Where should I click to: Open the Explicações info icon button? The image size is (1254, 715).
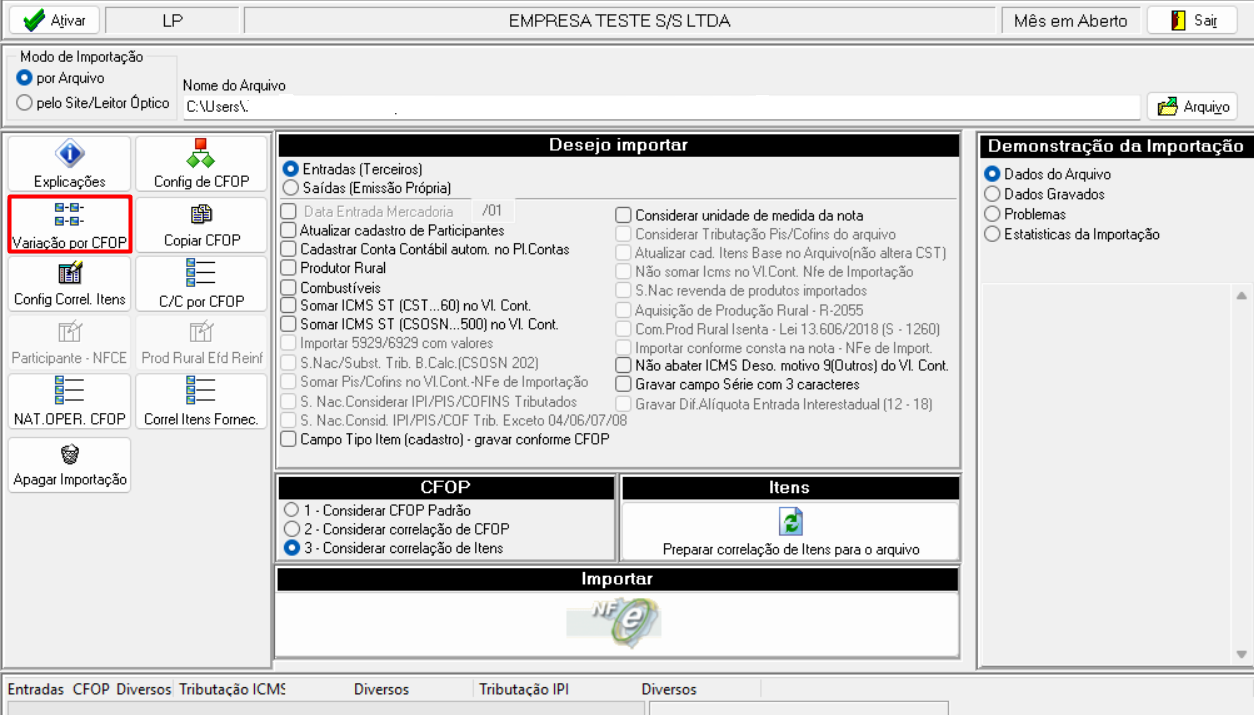coord(69,164)
